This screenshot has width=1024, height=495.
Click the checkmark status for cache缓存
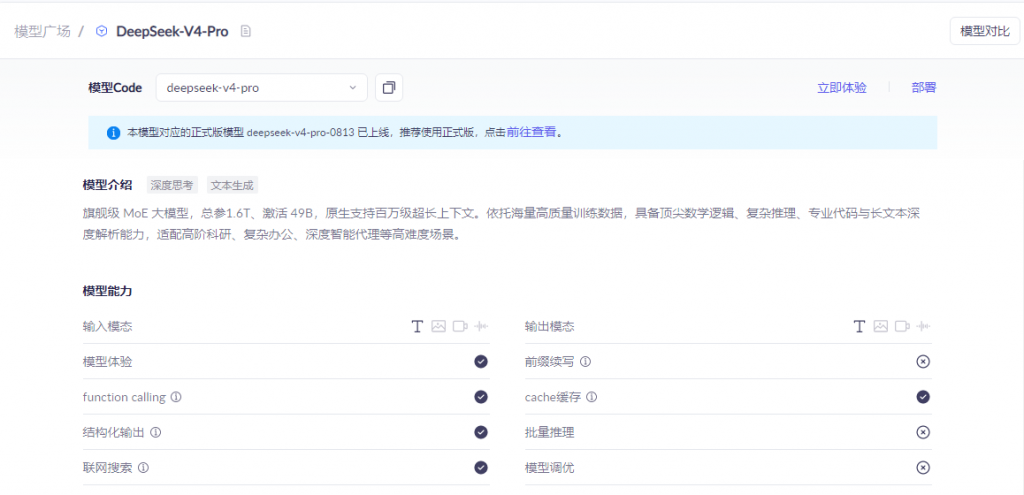[923, 397]
